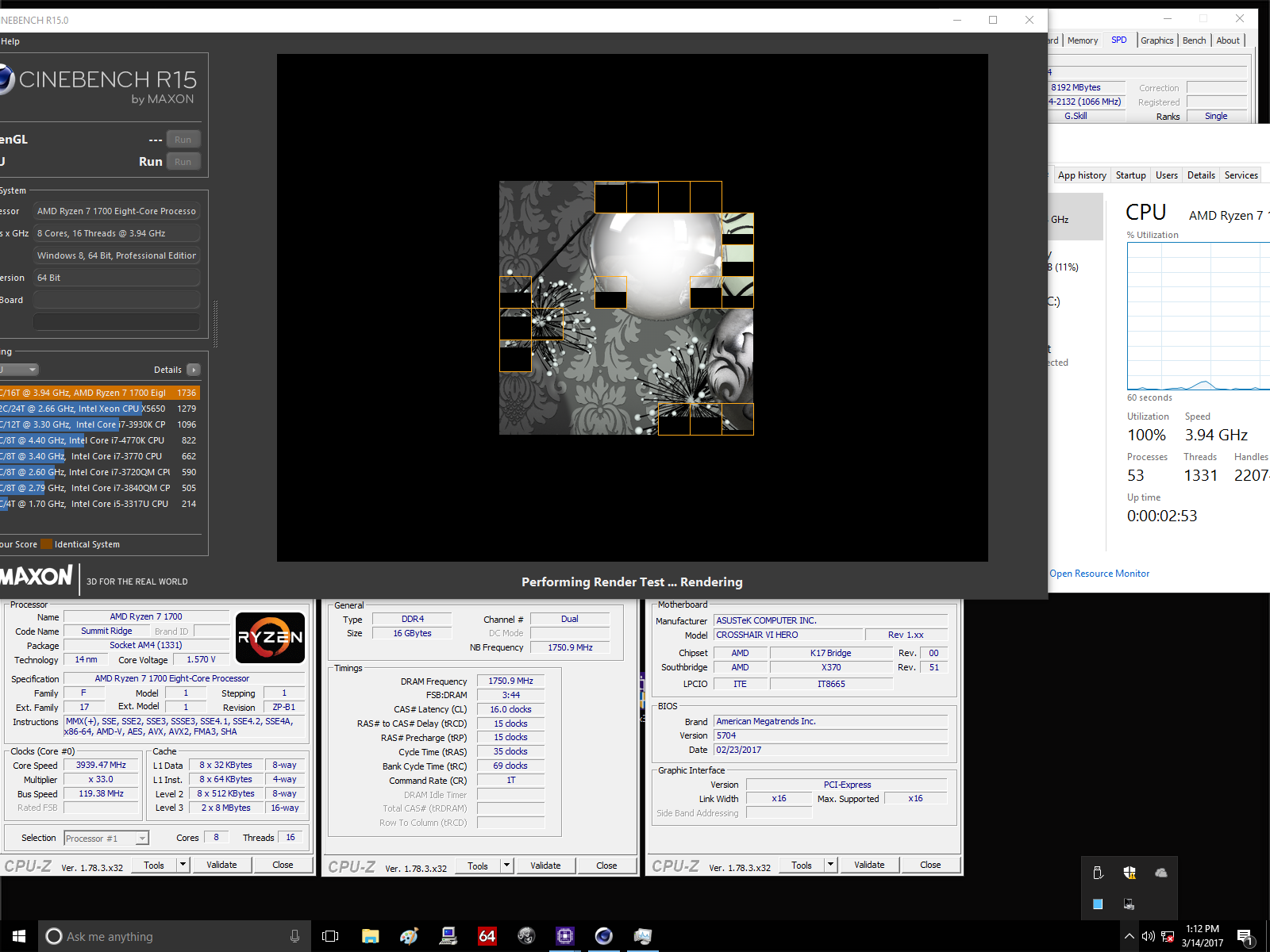Screen dimensions: 1270x952
Task: Click the CPU Run button in Cinebench
Action: [183, 162]
